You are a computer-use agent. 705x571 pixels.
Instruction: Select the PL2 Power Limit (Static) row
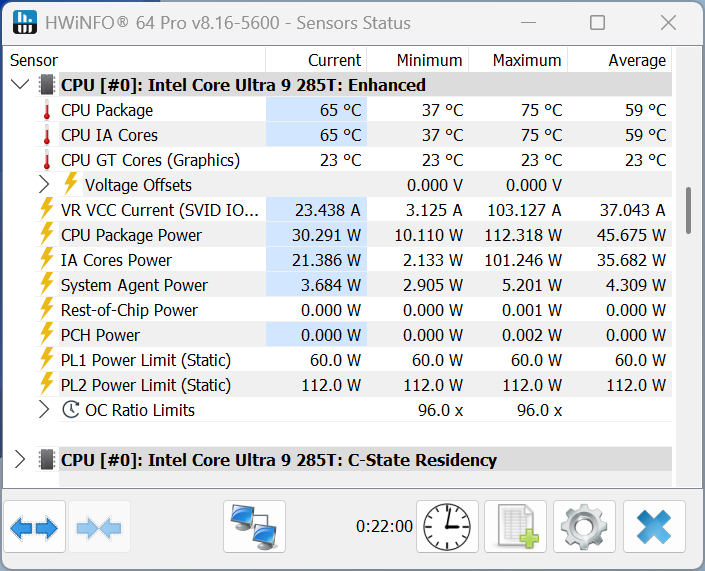(x=145, y=385)
